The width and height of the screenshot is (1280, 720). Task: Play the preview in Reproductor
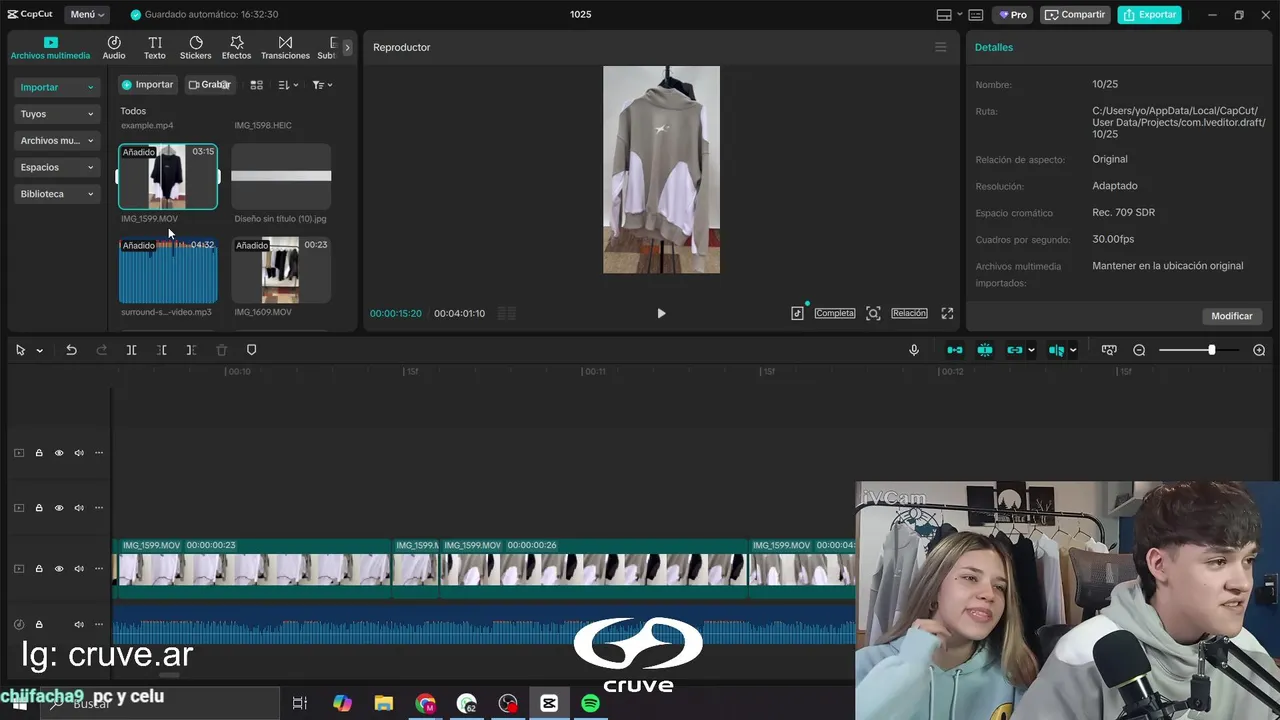pos(661,313)
